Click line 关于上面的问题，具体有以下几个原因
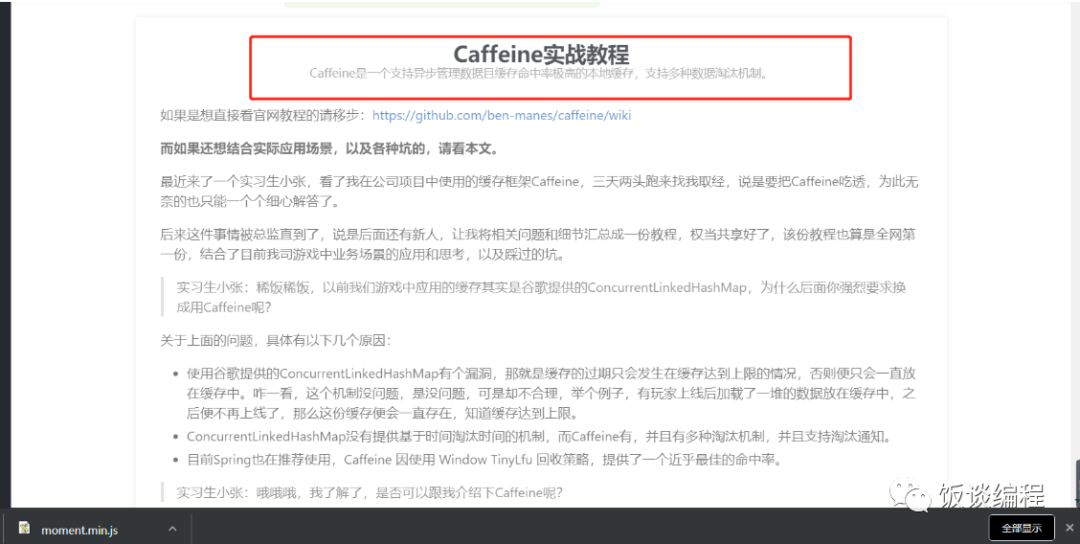This screenshot has height=544, width=1080. coord(276,341)
